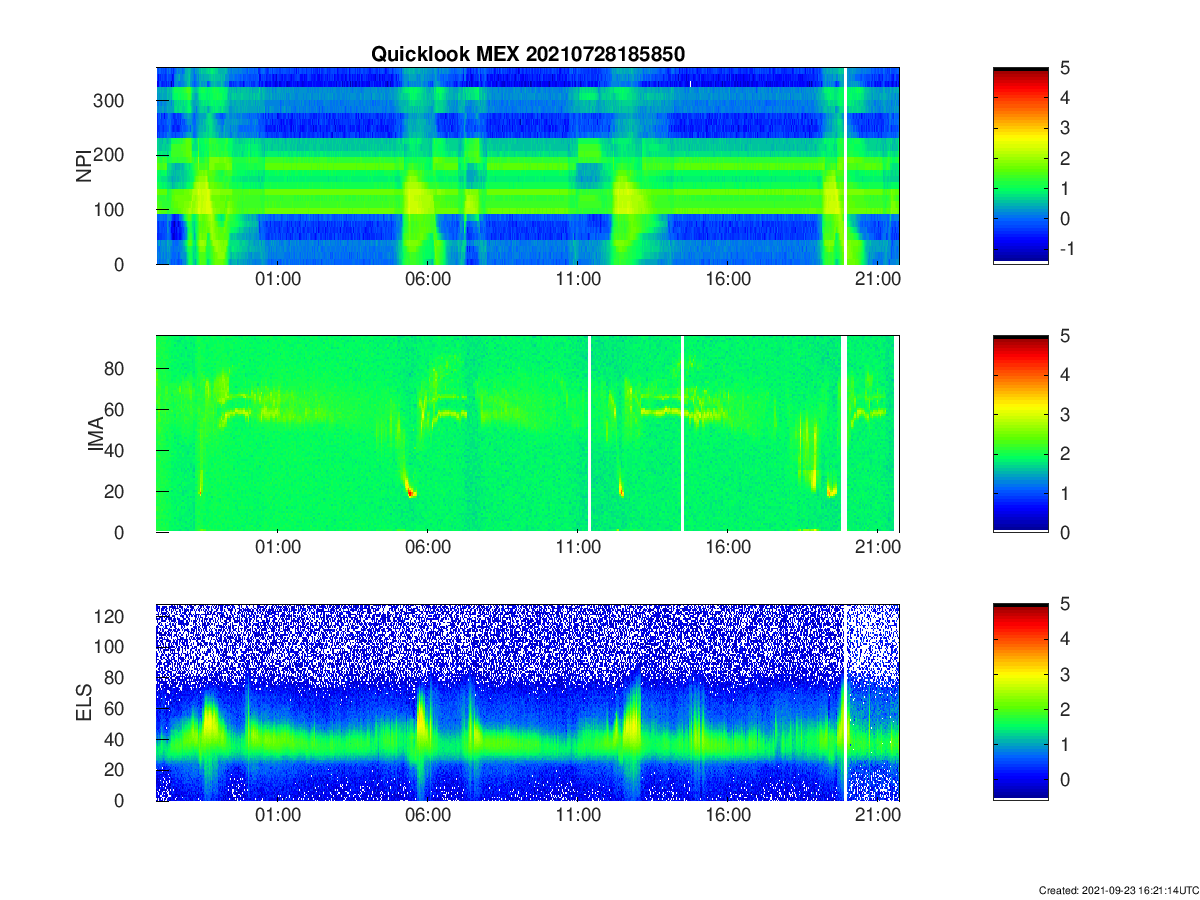Click the NPI panel colorbar
1200x900 pixels.
tap(1020, 165)
